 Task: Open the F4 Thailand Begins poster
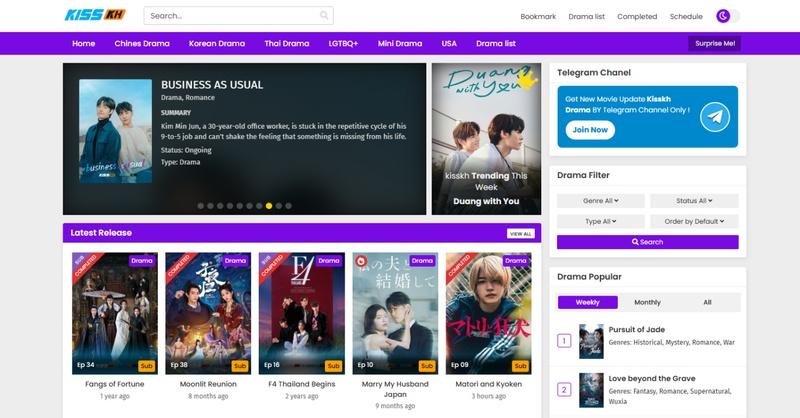click(x=302, y=313)
